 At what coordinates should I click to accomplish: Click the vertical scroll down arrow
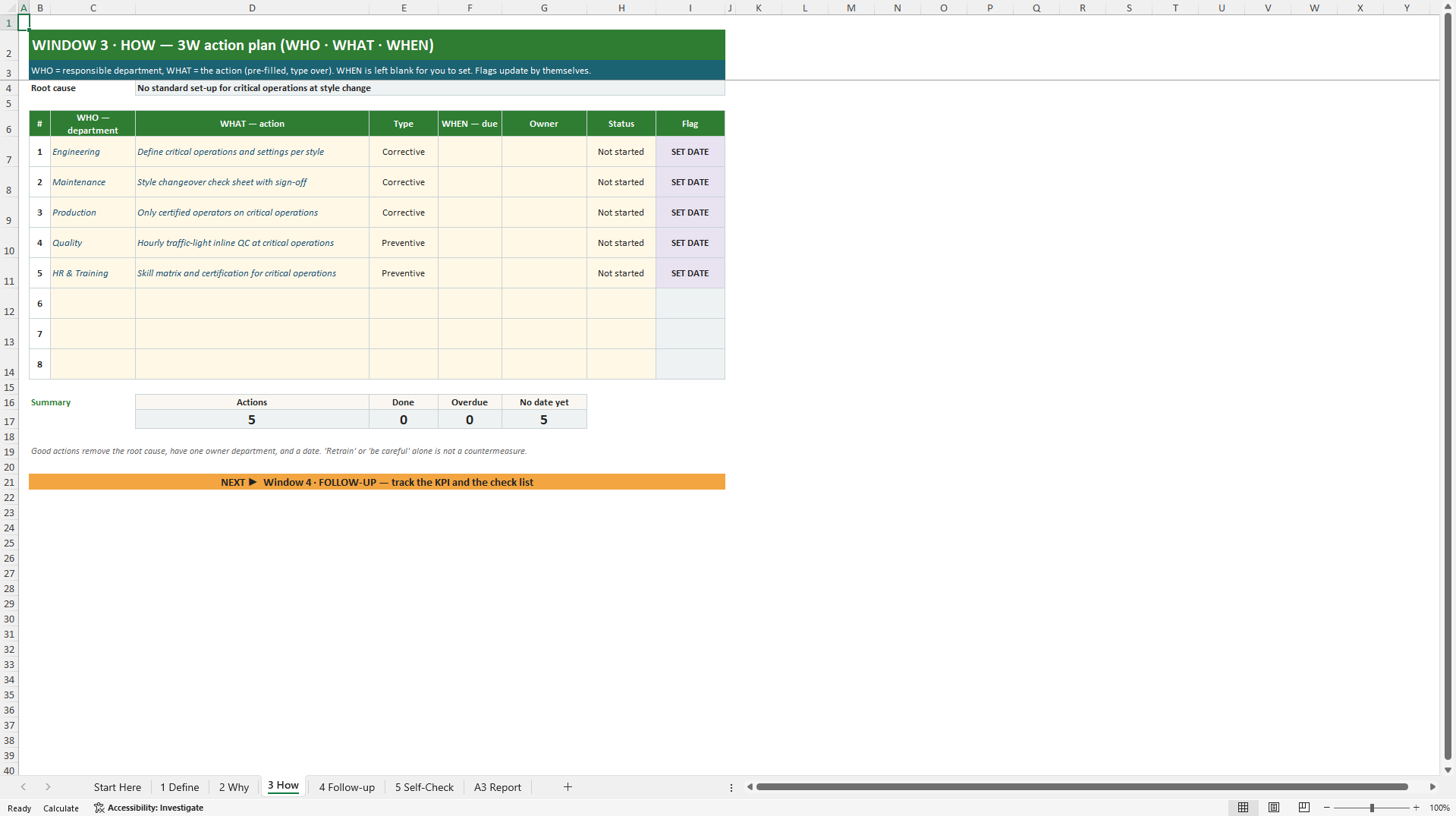click(x=1448, y=770)
